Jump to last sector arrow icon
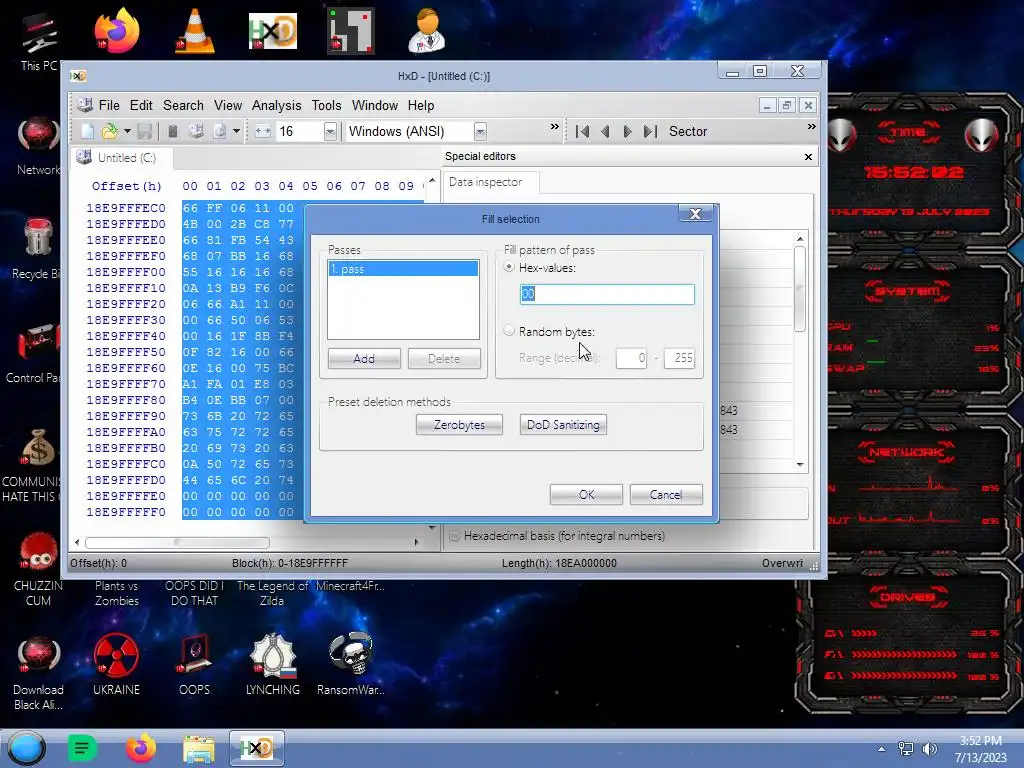This screenshot has width=1024, height=768. [650, 131]
